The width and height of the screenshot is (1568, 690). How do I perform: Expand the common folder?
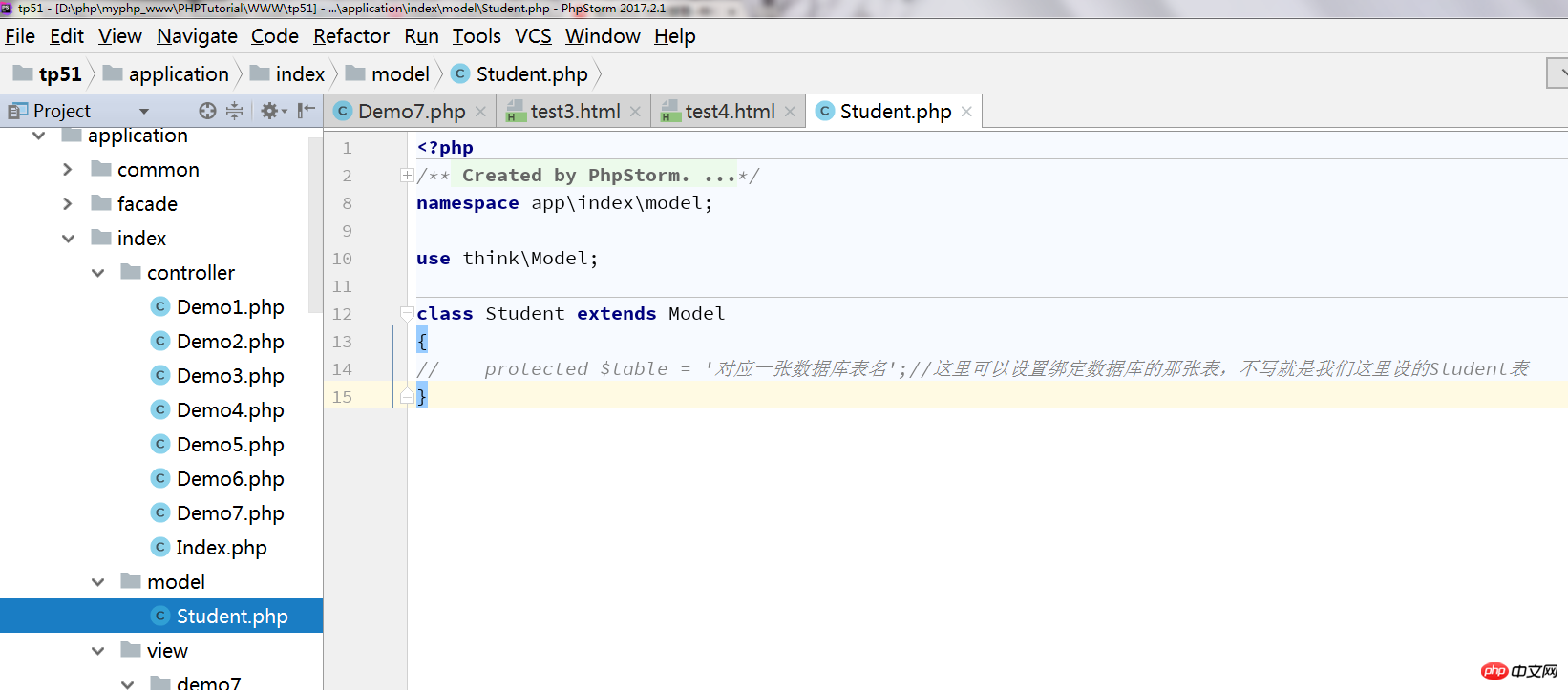pyautogui.click(x=67, y=169)
